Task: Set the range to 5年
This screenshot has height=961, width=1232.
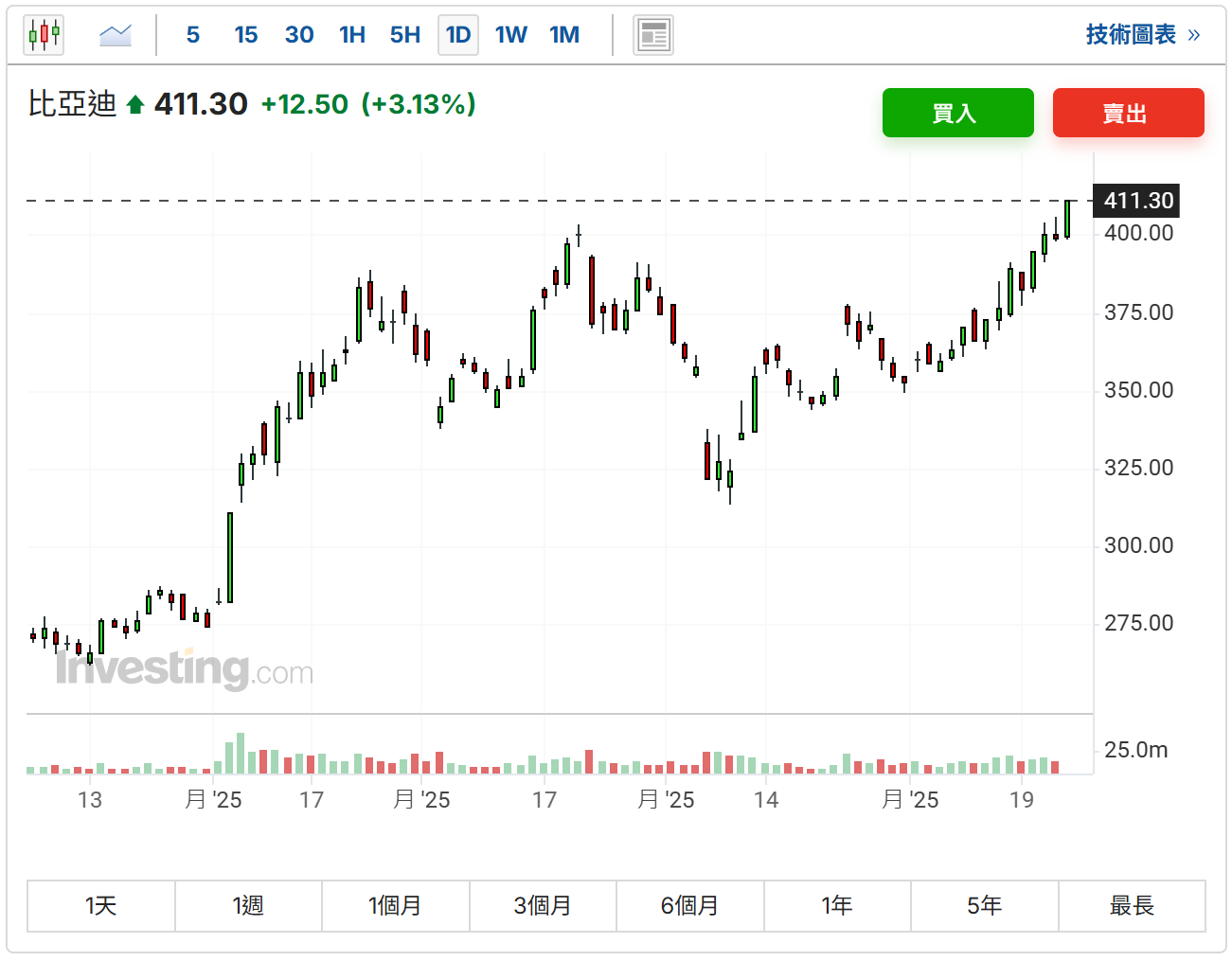Action: [985, 906]
